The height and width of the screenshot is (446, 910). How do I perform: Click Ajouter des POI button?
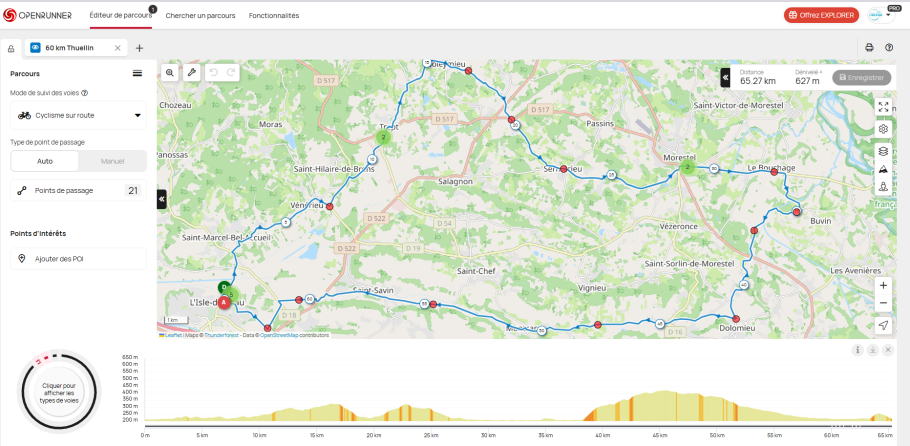pos(78,259)
